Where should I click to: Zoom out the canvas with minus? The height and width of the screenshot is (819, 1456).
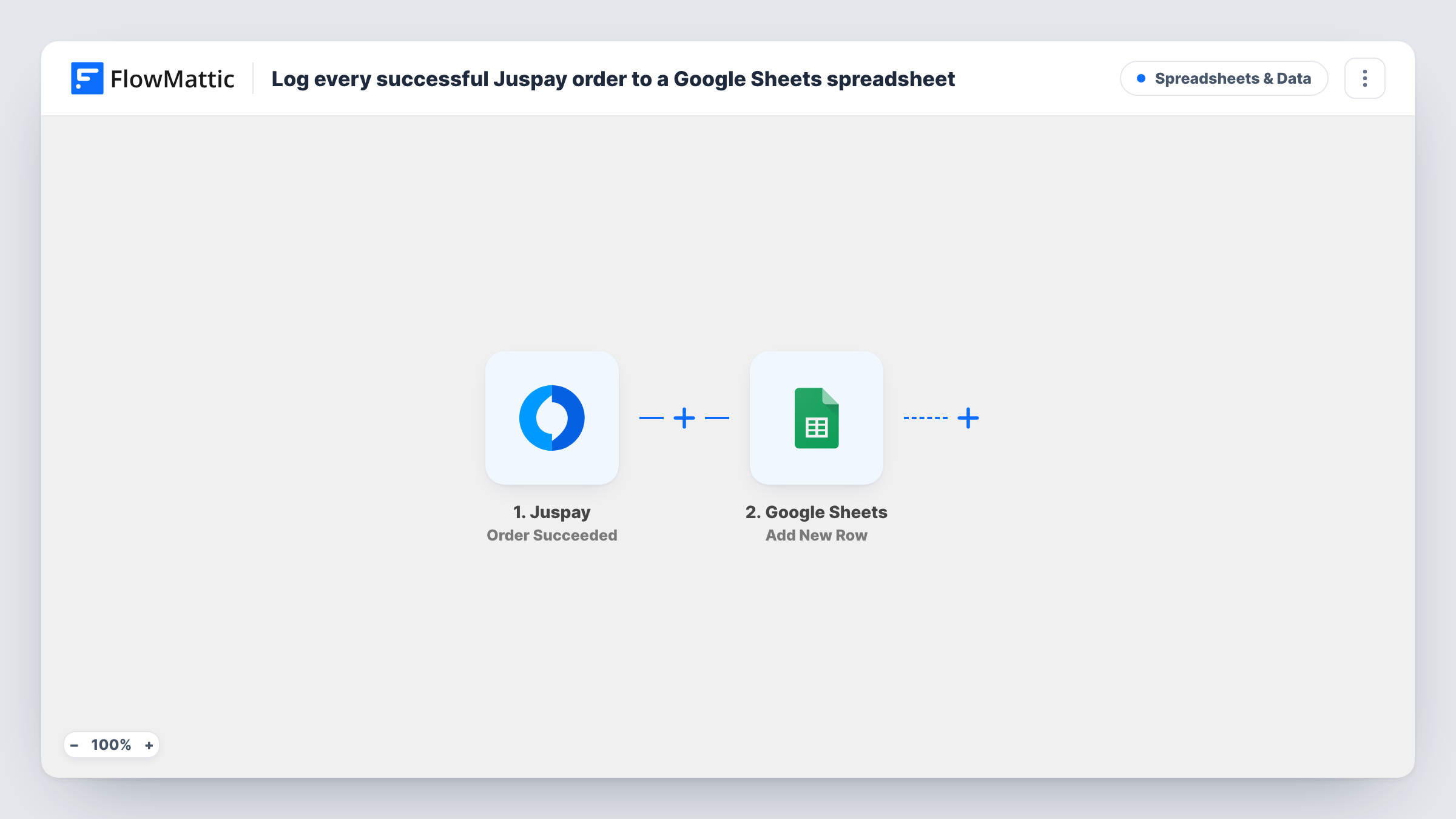(74, 745)
